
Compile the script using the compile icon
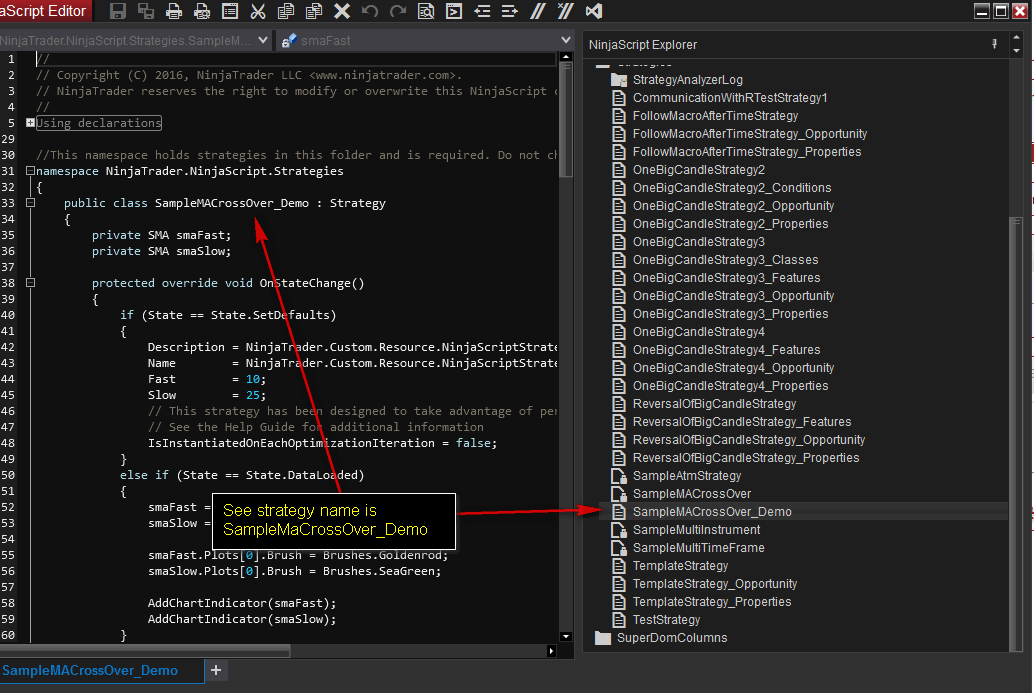click(x=454, y=12)
